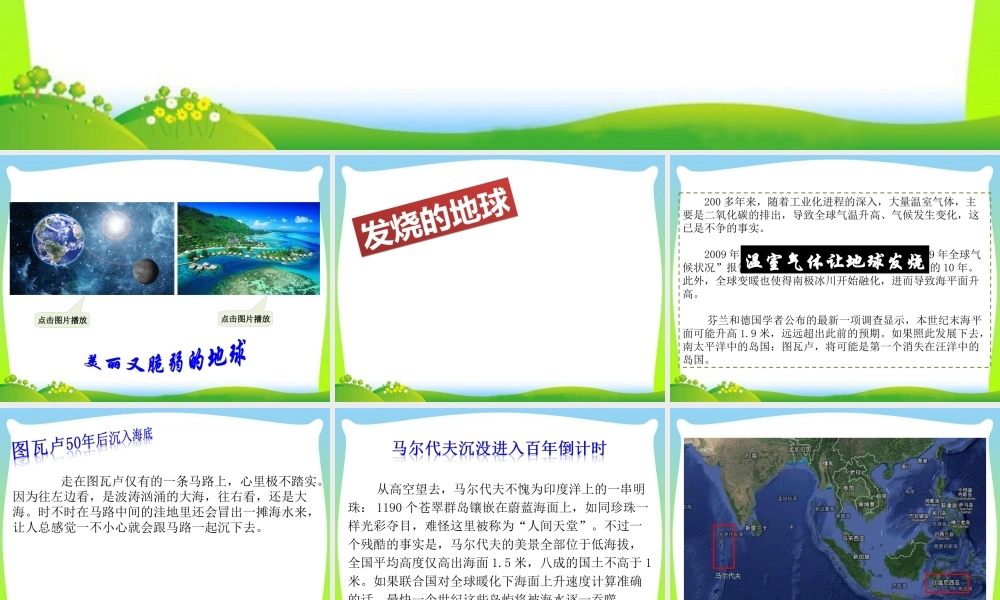Click right '点击图片播放' callout under island image

(x=246, y=319)
